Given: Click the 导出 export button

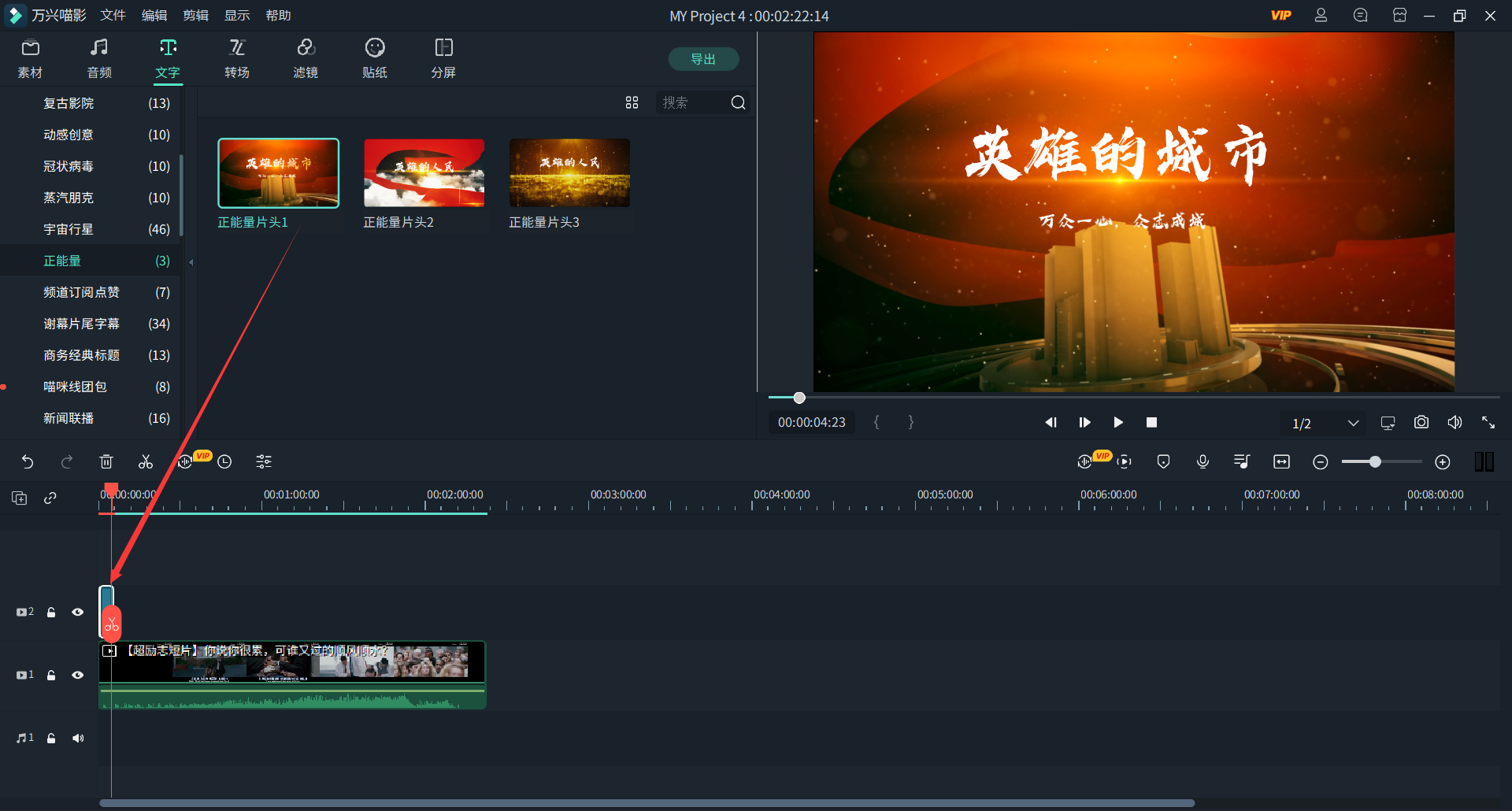Looking at the screenshot, I should (703, 58).
